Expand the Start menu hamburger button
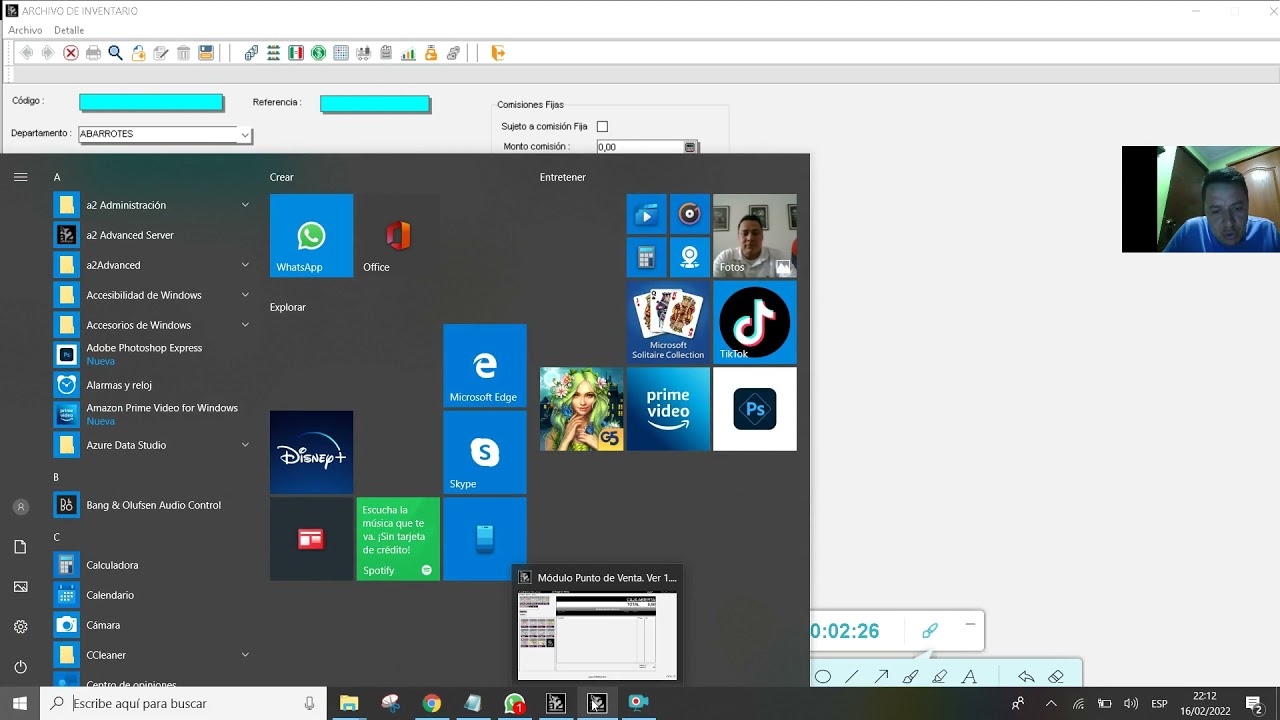1280x720 pixels. coord(20,177)
